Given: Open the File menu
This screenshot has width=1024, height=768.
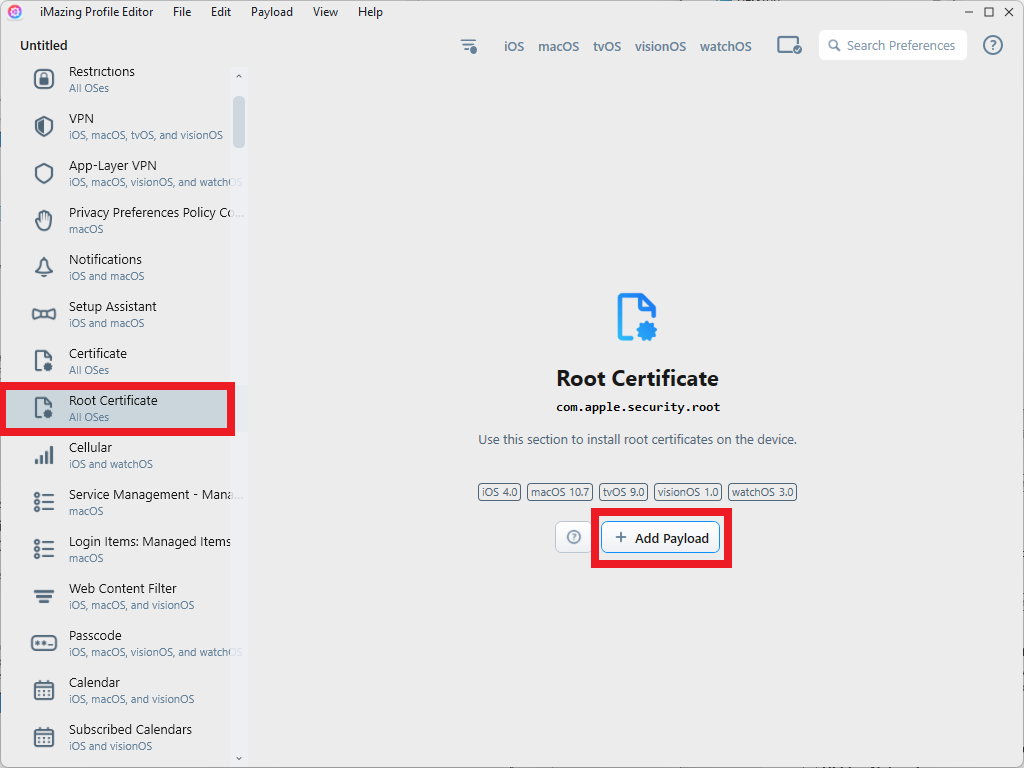Looking at the screenshot, I should tap(182, 12).
